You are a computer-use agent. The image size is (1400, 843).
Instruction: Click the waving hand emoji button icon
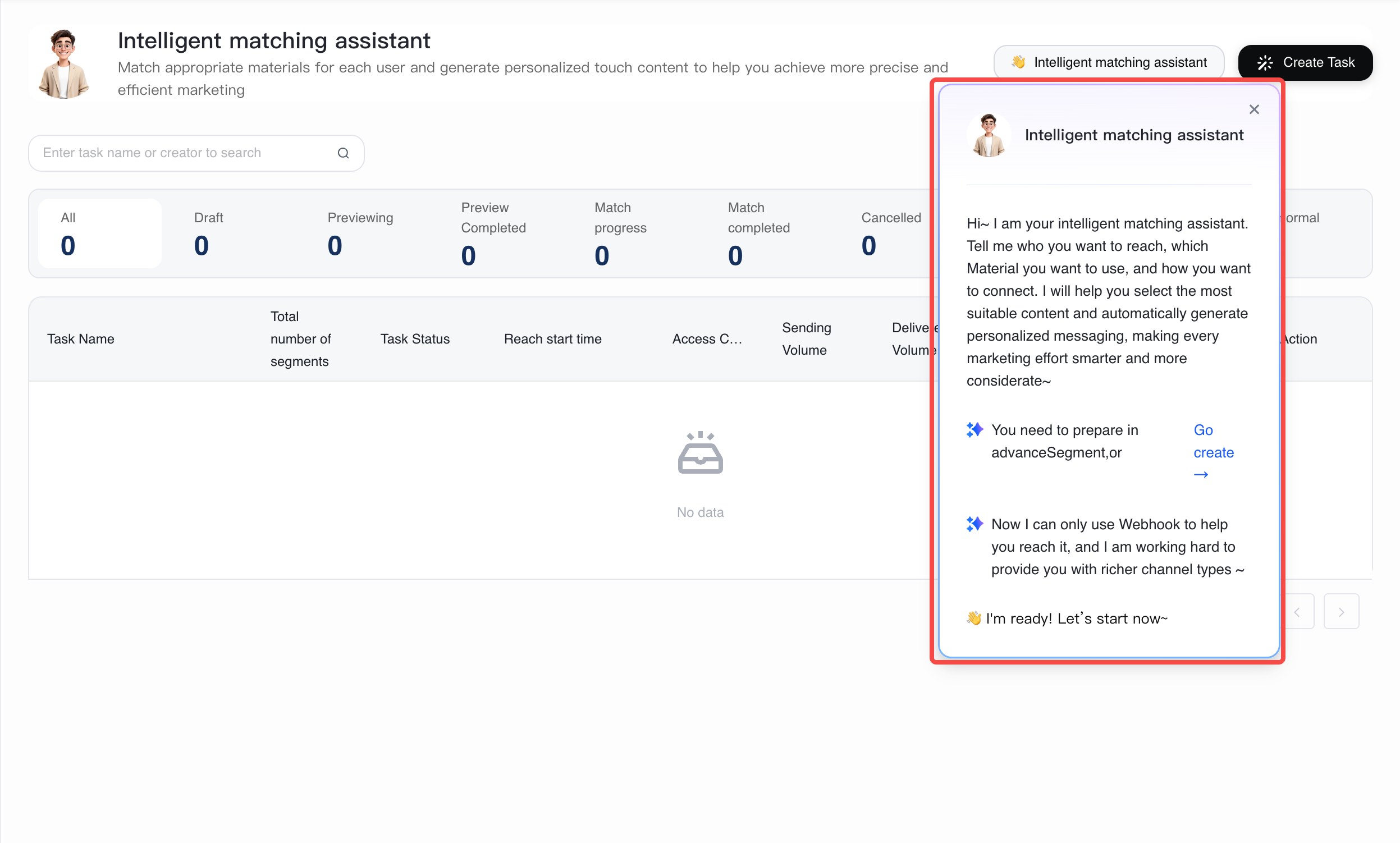[x=1018, y=62]
